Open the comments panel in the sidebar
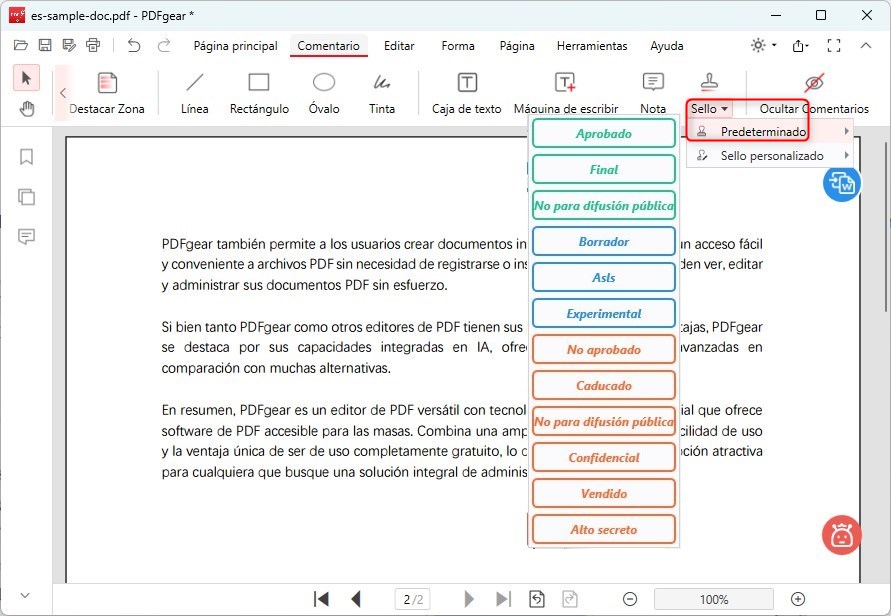Image resolution: width=891 pixels, height=616 pixels. (x=26, y=236)
